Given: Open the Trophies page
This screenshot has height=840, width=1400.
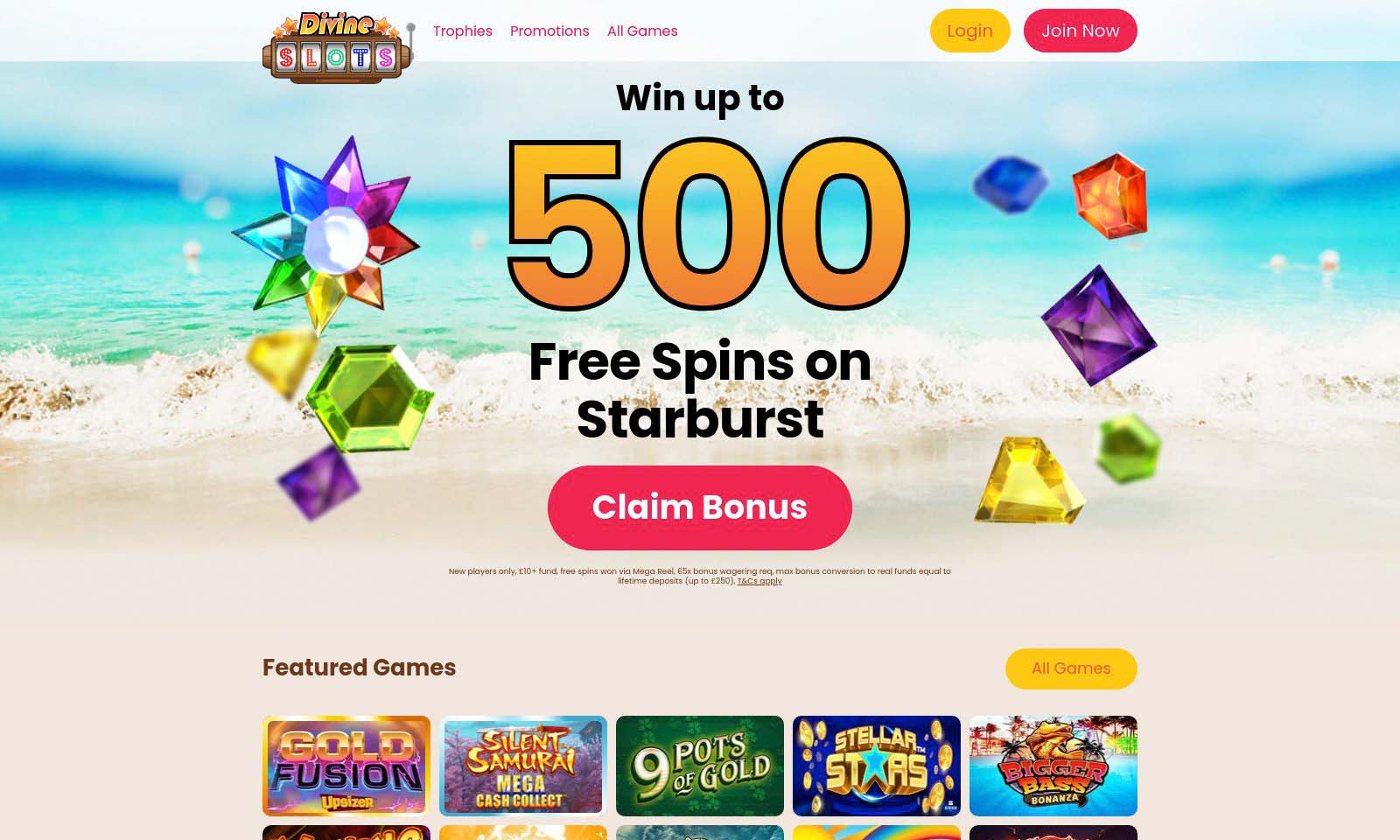Looking at the screenshot, I should 462,31.
